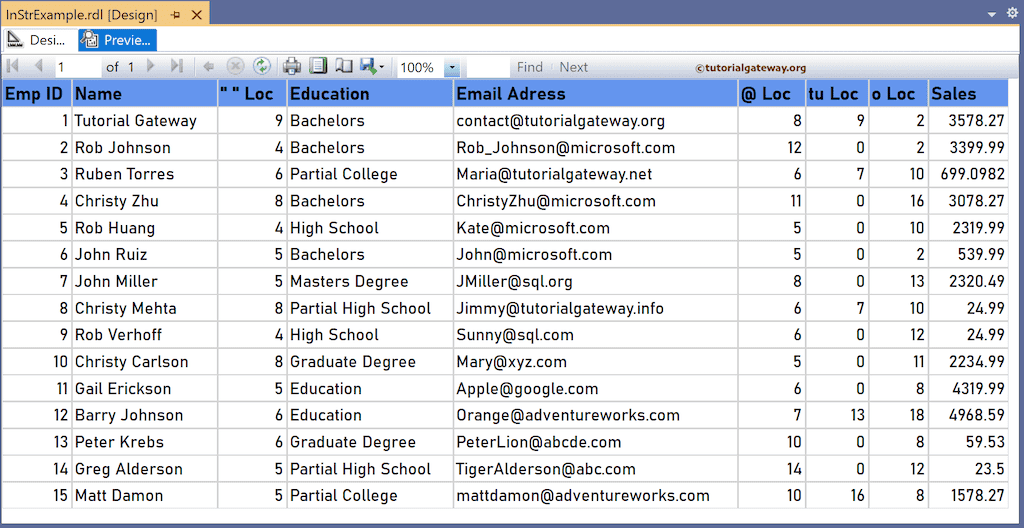
Task: Pin the InStrExample.rdl document tab
Action: pos(176,15)
